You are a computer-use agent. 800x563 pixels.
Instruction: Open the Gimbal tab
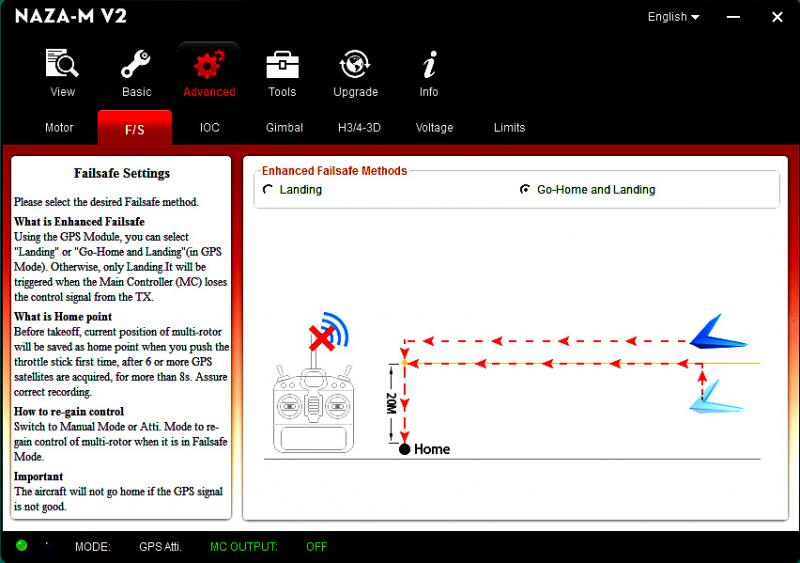[284, 128]
